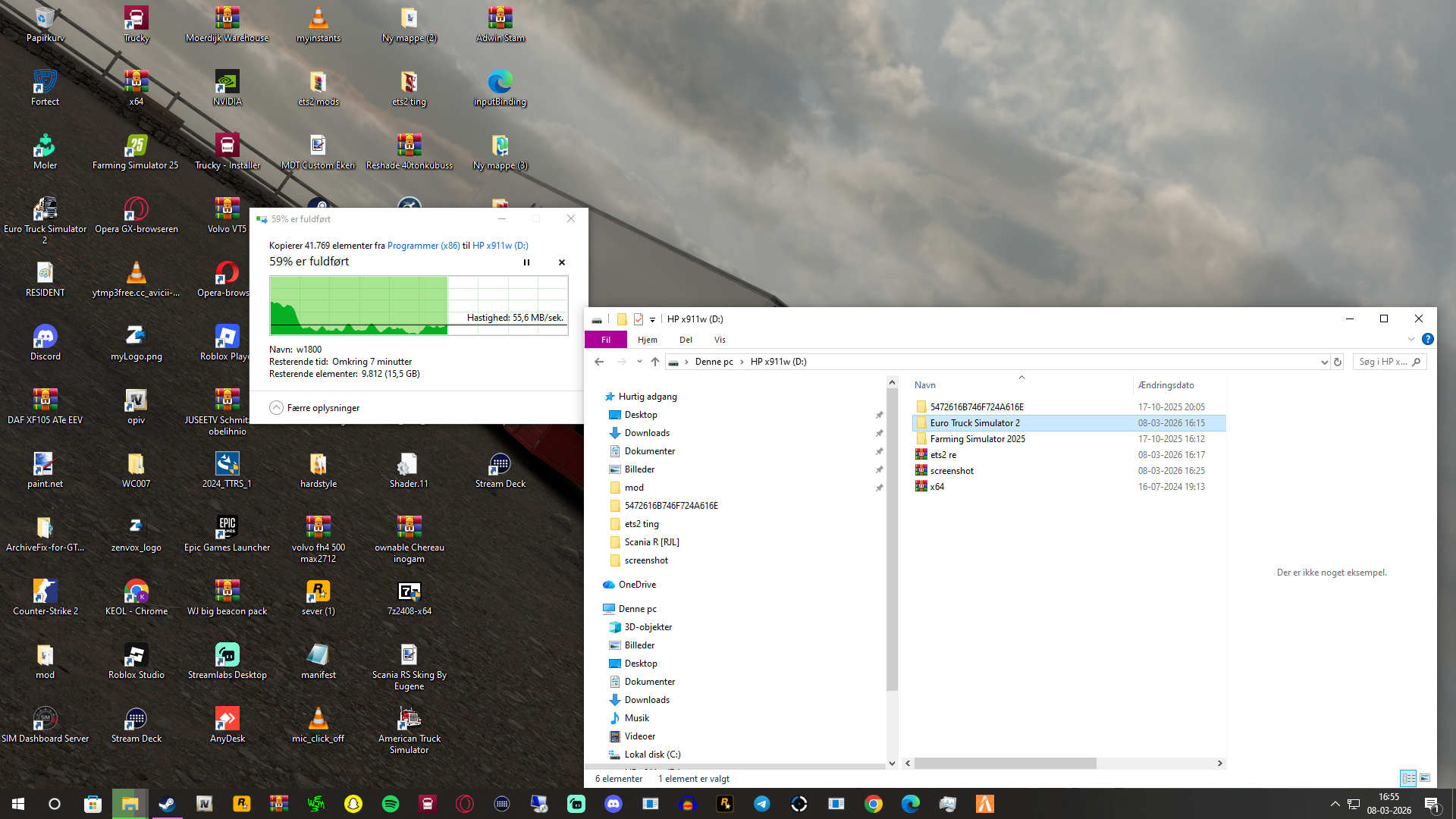Open the Programmer (x86) source link

(423, 246)
